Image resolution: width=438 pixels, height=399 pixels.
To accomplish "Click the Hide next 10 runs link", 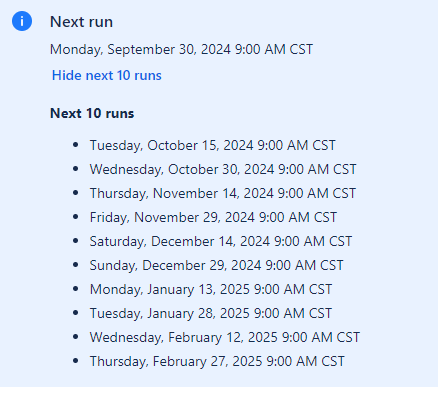I will click(107, 75).
